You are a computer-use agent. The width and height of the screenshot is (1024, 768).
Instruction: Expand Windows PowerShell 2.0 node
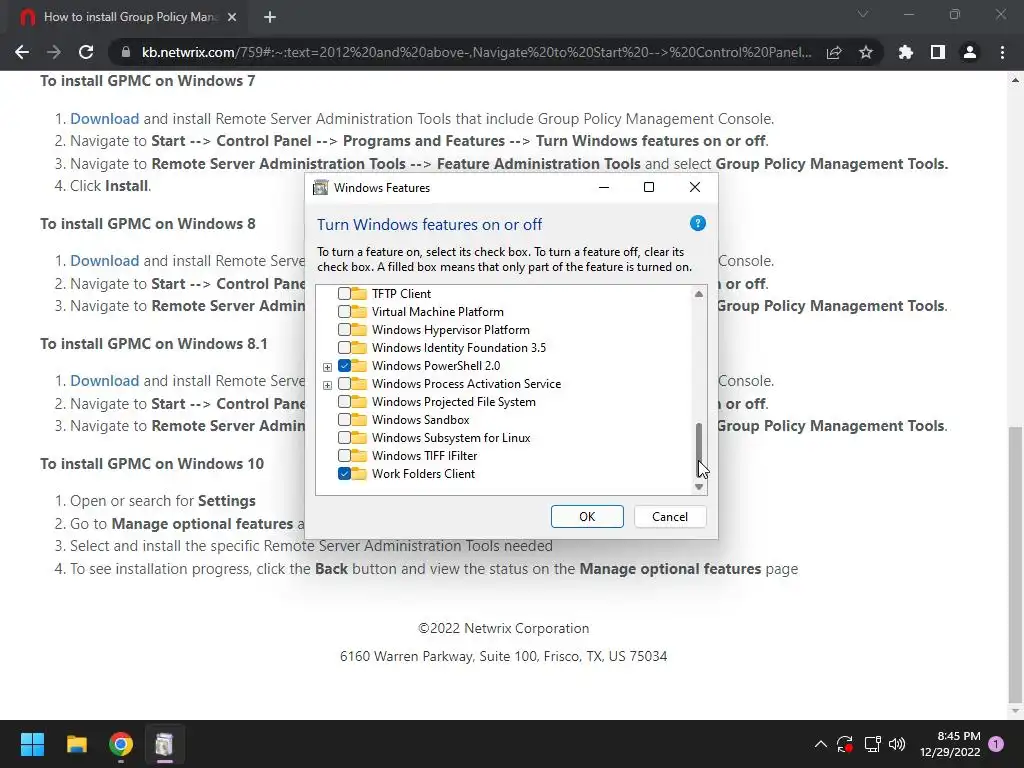(x=327, y=367)
